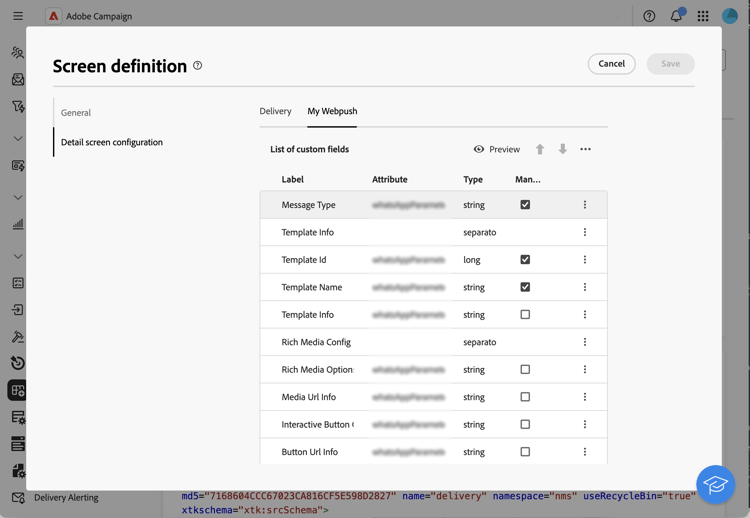Click the history clock icon in sidebar

click(18, 363)
